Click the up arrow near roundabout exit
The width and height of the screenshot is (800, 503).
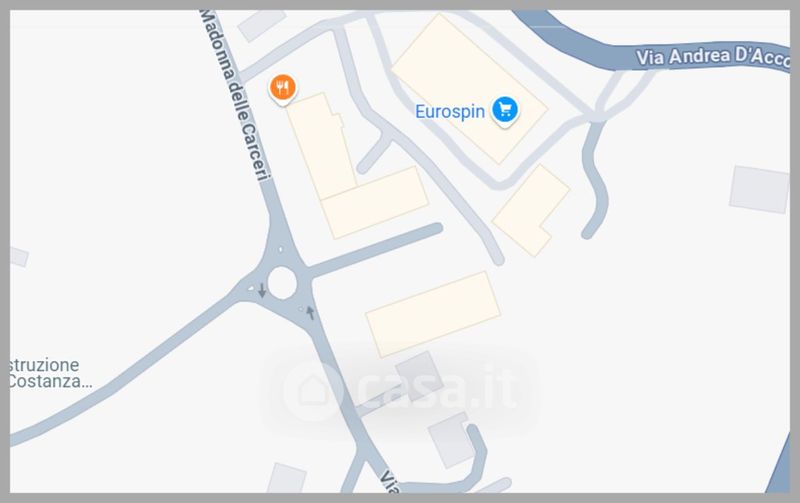[310, 312]
